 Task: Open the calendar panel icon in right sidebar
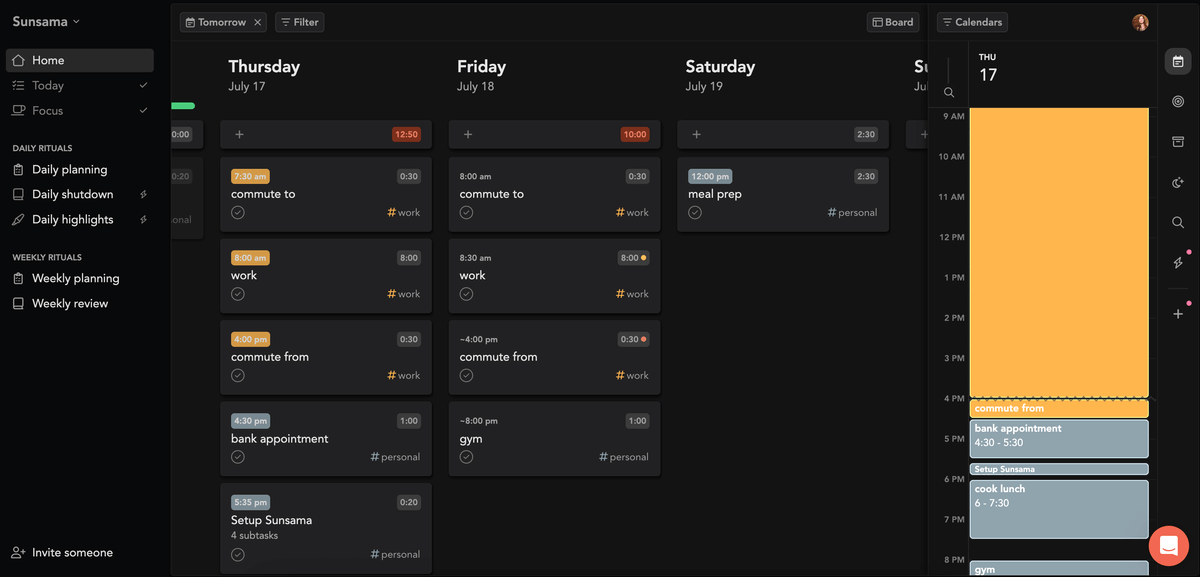pos(1178,62)
